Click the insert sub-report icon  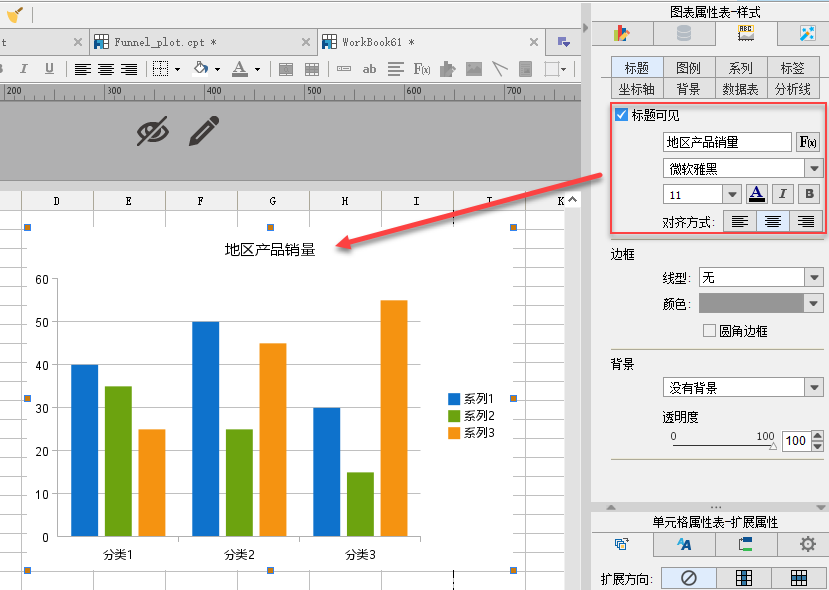[x=526, y=69]
